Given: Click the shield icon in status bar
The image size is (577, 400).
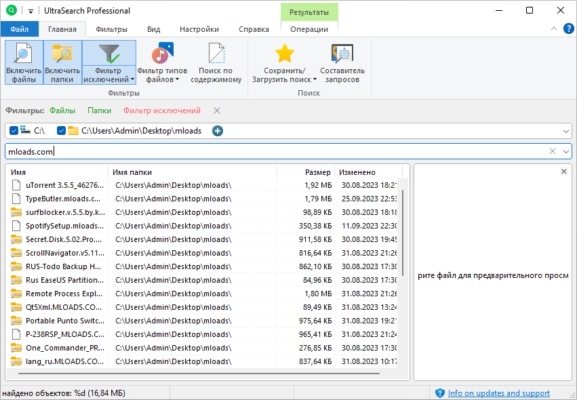Looking at the screenshot, I should click(x=440, y=393).
